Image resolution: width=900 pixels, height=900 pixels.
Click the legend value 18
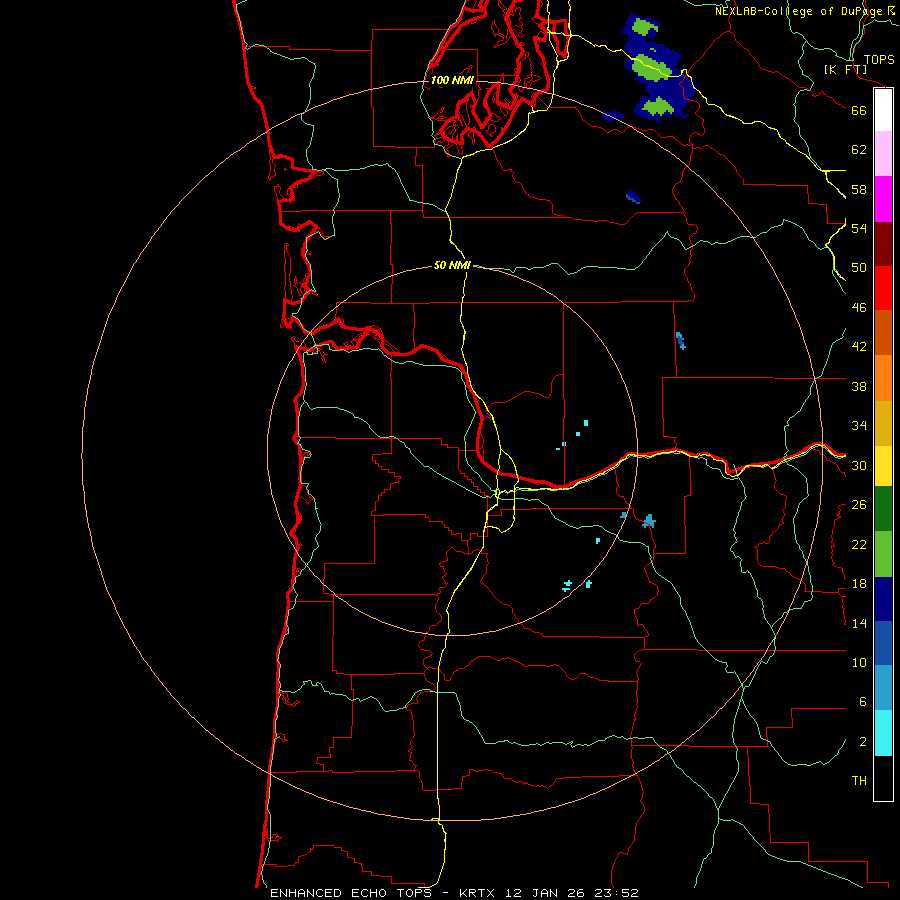pos(859,584)
